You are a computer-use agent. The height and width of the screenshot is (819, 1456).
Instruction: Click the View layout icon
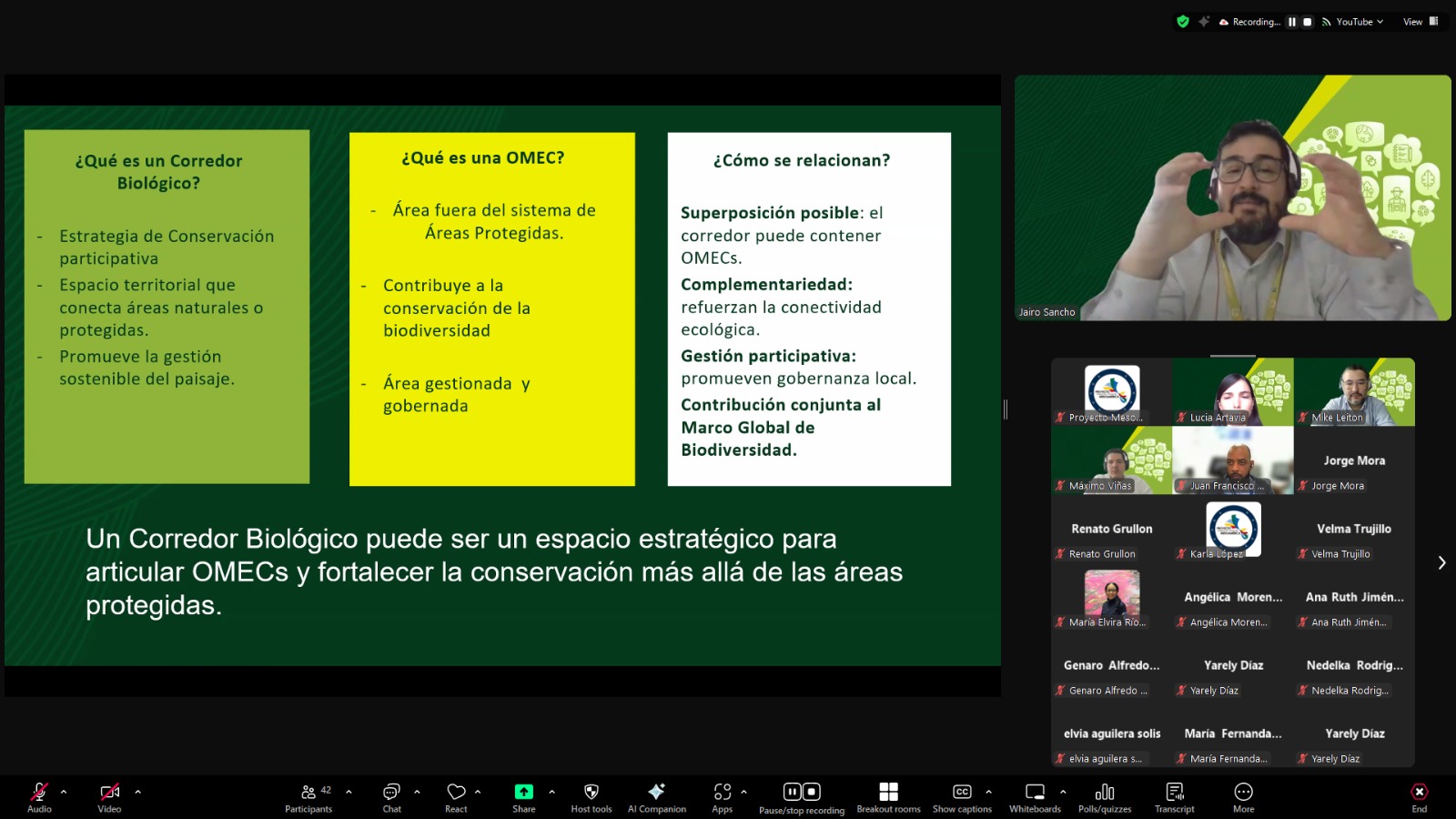pyautogui.click(x=1434, y=21)
